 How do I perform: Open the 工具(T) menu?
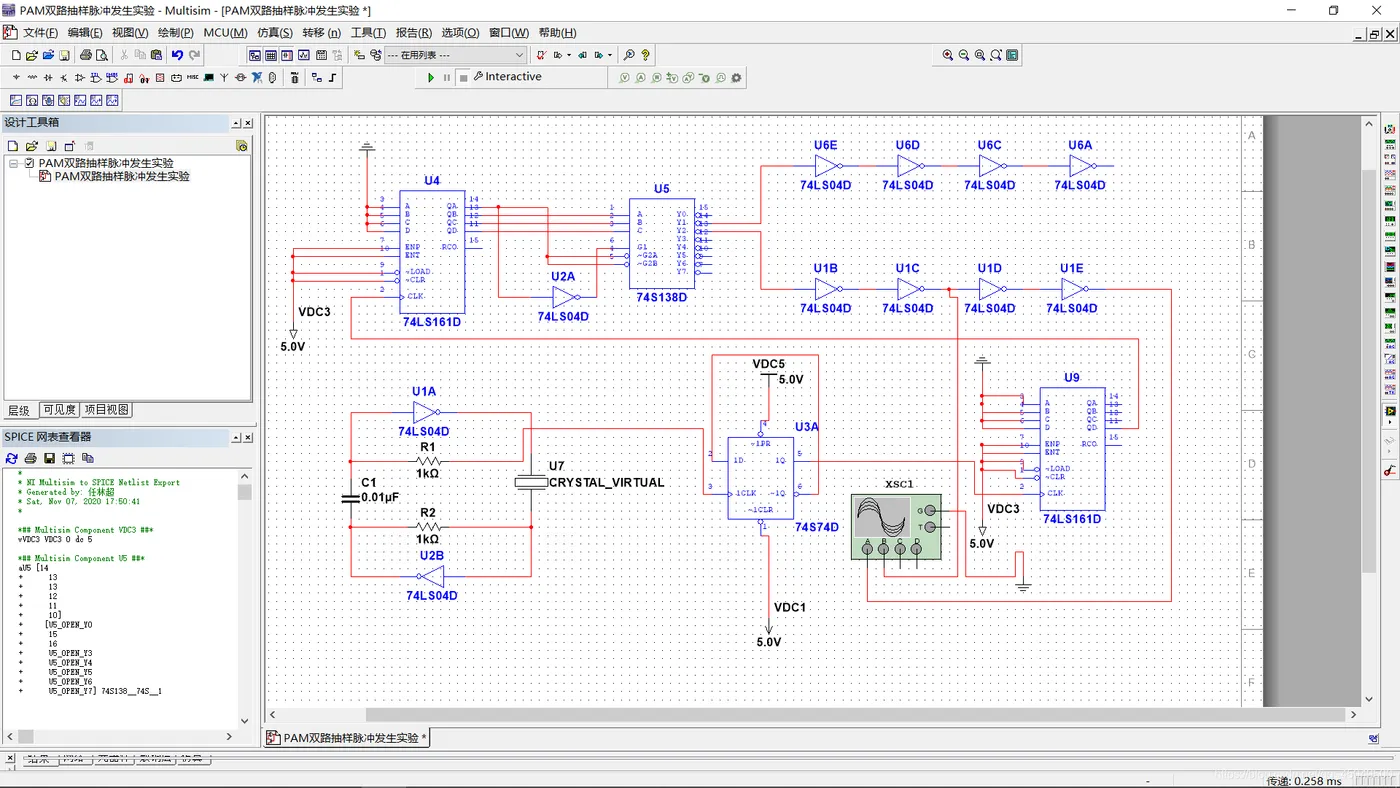tap(368, 33)
